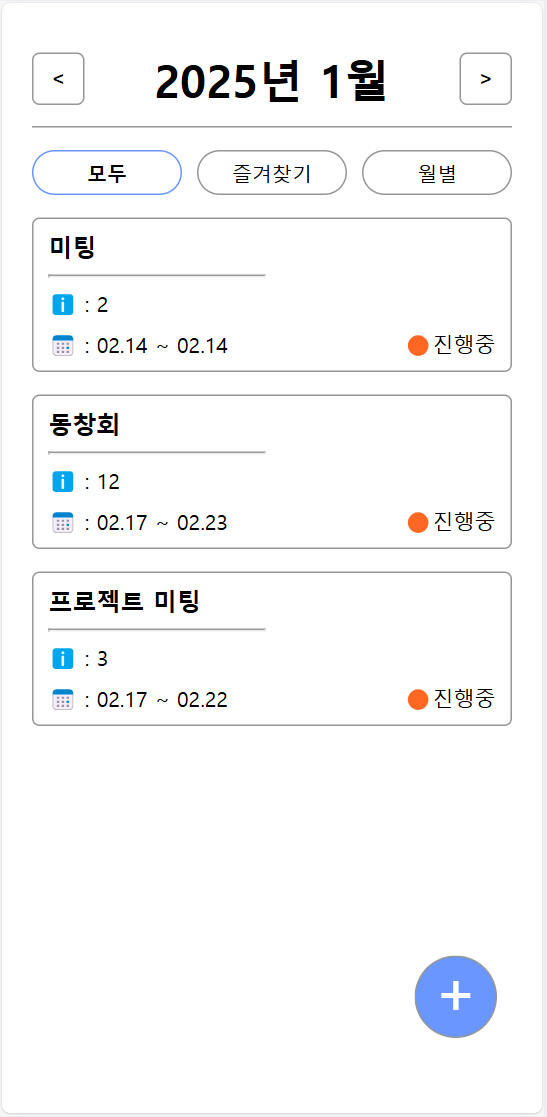
Task: Click the orange status dot in 미팅 card
Action: point(418,346)
